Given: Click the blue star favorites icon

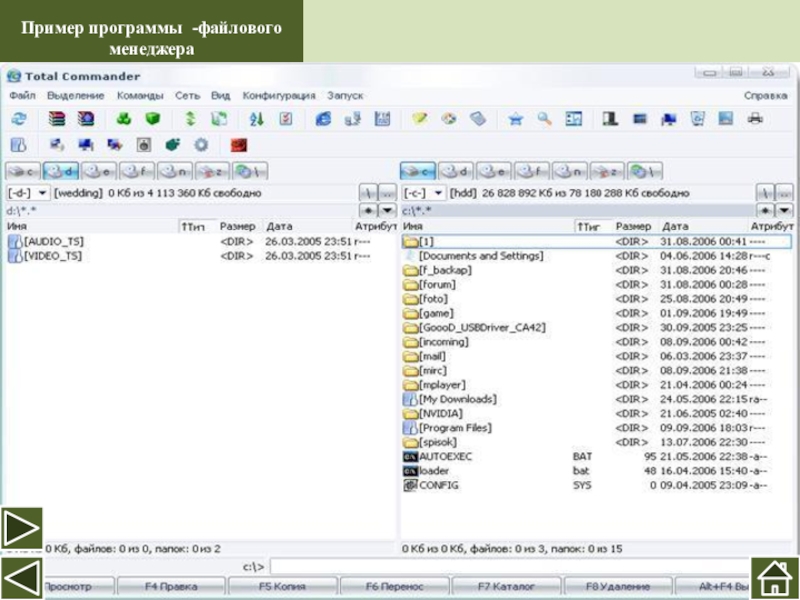Looking at the screenshot, I should (x=516, y=119).
